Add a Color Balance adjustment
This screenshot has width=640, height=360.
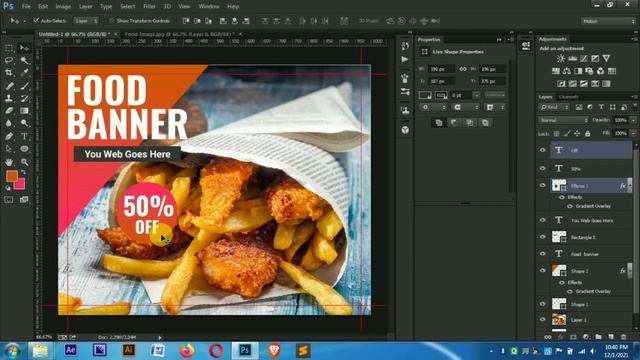[567, 71]
